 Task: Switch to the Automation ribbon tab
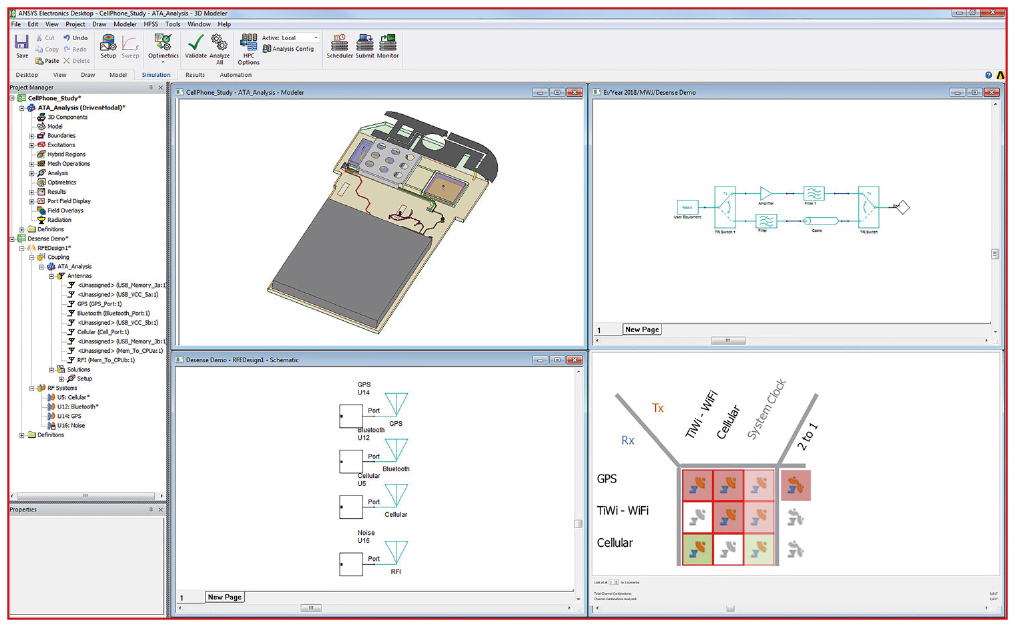pos(236,75)
